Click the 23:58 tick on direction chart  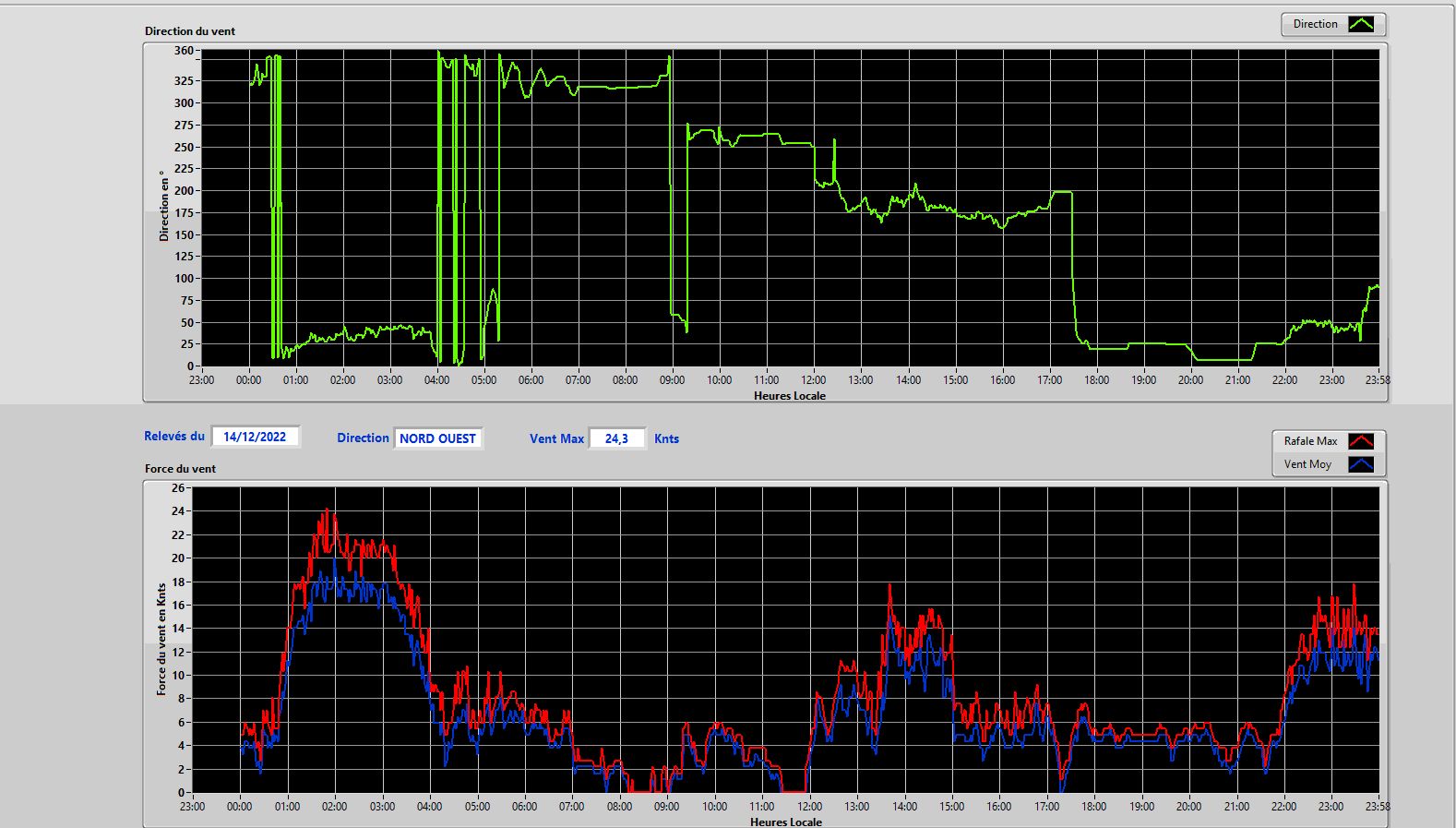[x=1377, y=379]
